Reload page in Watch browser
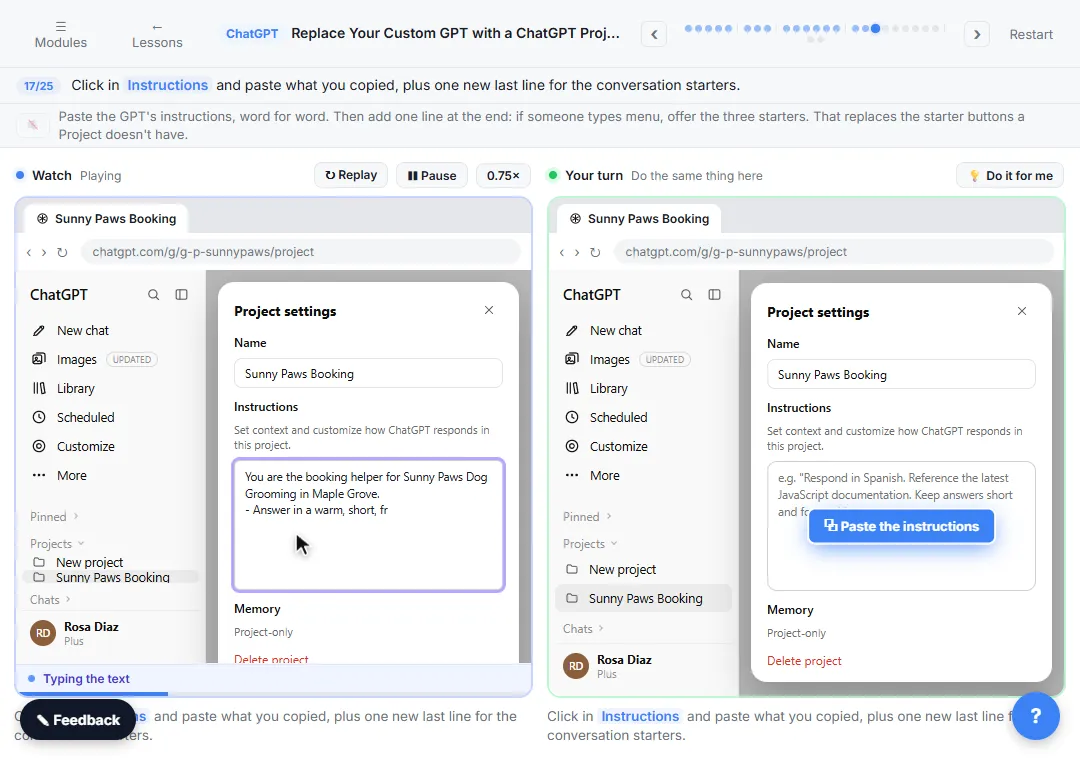 (62, 252)
